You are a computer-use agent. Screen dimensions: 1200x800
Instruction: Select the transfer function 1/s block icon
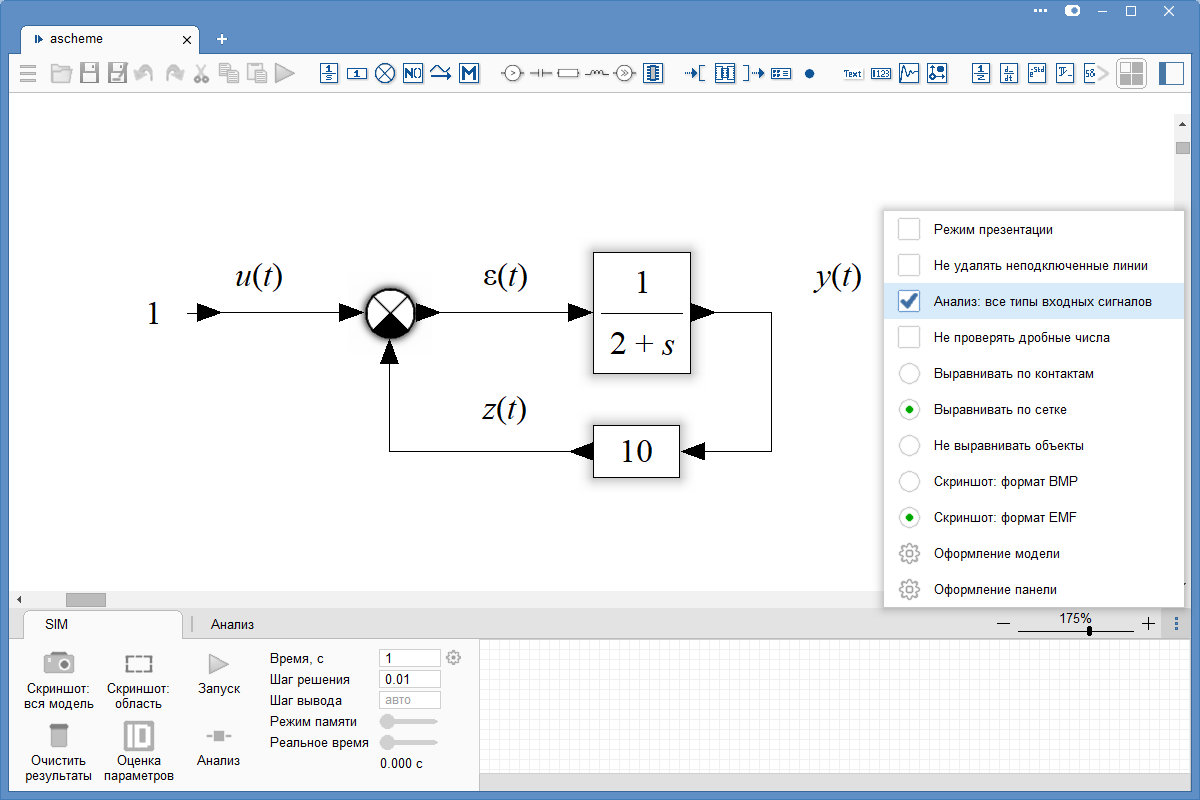[x=329, y=73]
